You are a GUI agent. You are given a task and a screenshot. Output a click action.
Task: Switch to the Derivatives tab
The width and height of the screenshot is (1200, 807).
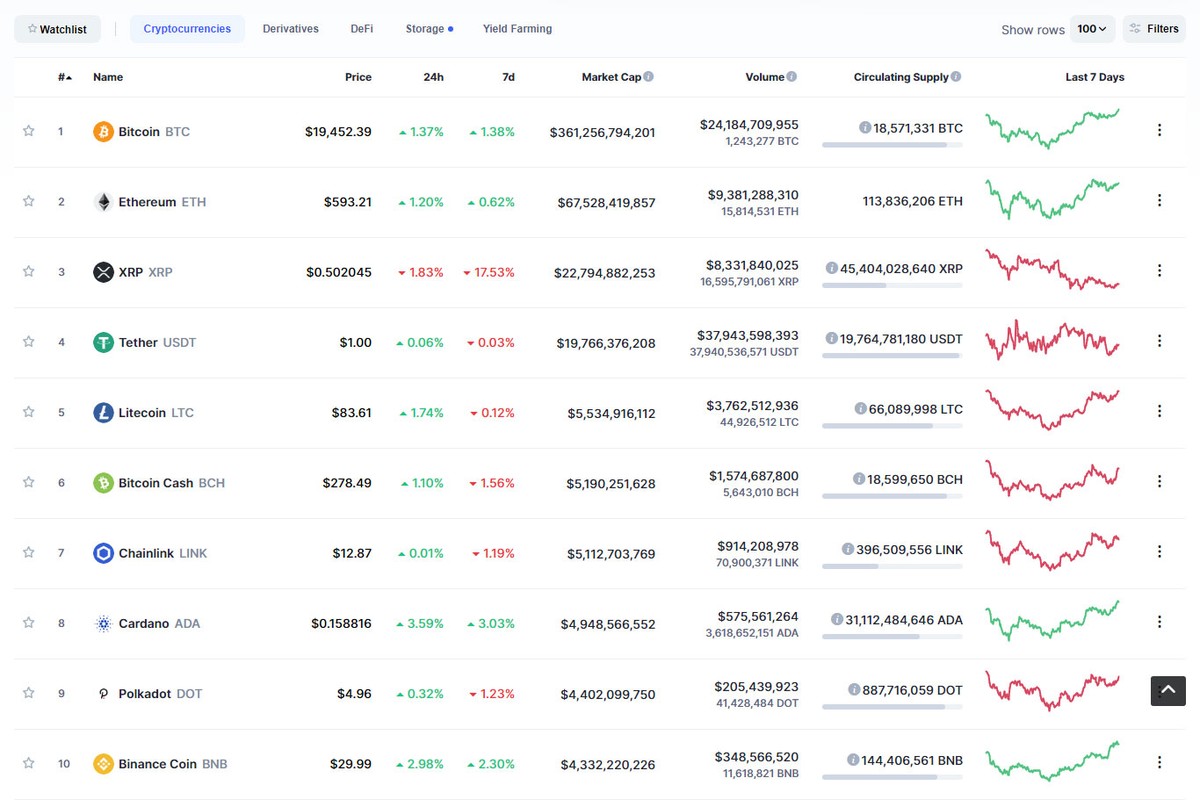290,29
